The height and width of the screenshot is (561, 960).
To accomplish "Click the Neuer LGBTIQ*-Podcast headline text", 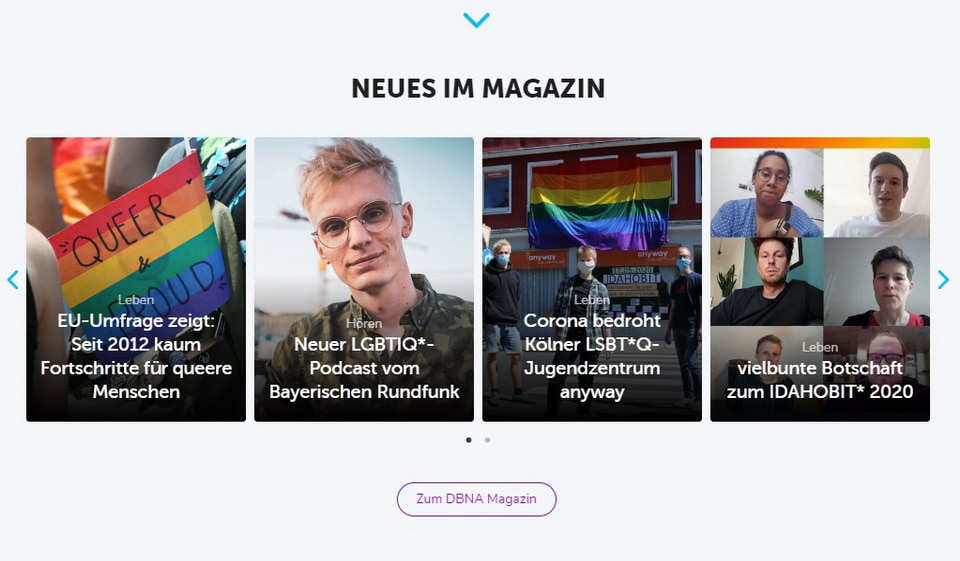I will click(364, 367).
